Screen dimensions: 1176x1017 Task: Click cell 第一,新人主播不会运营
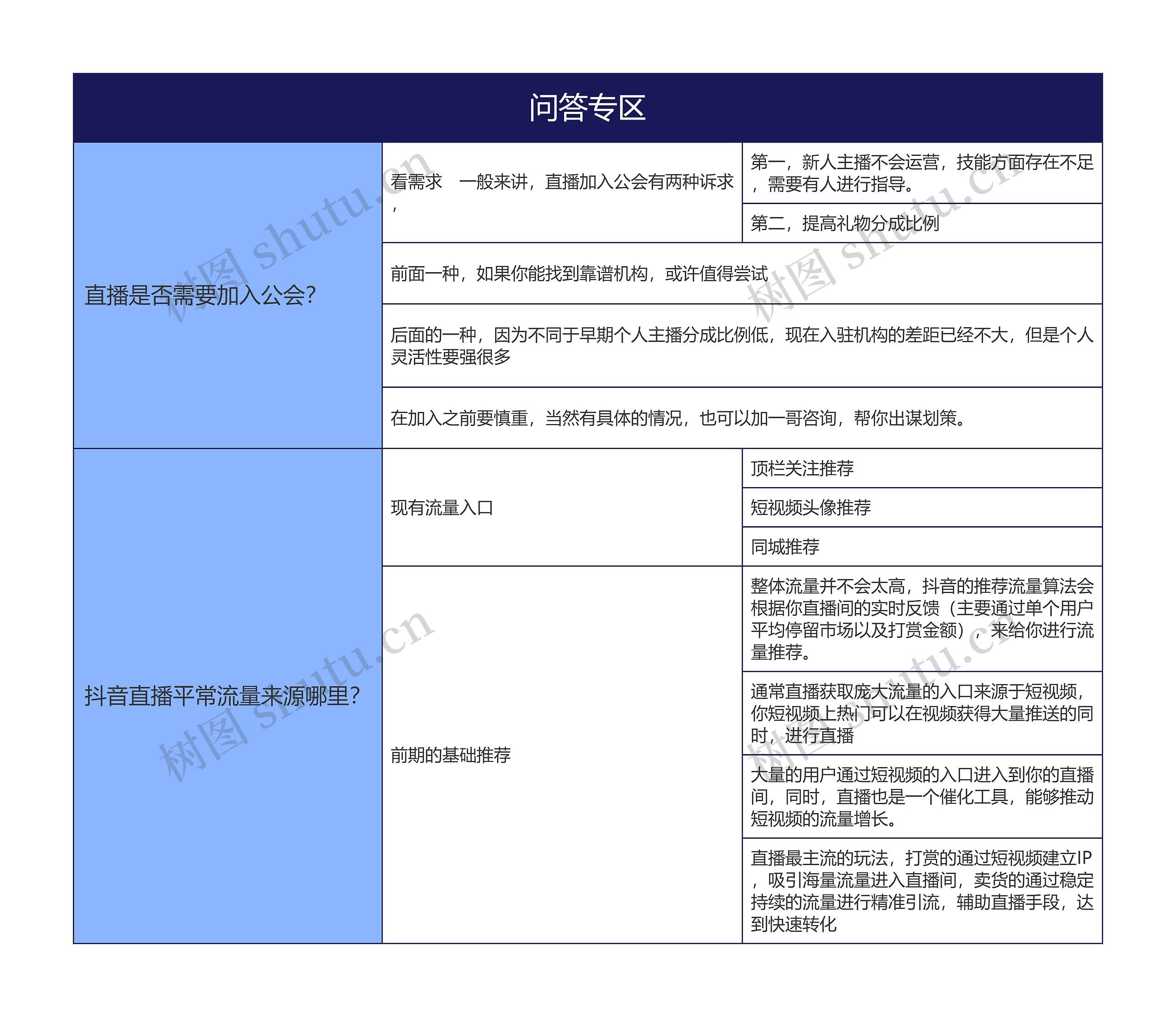pos(922,173)
